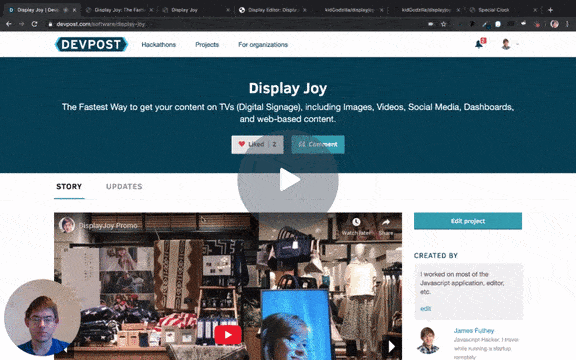
Task: Expand the account menu caret beside avatar
Action: [x=517, y=44]
